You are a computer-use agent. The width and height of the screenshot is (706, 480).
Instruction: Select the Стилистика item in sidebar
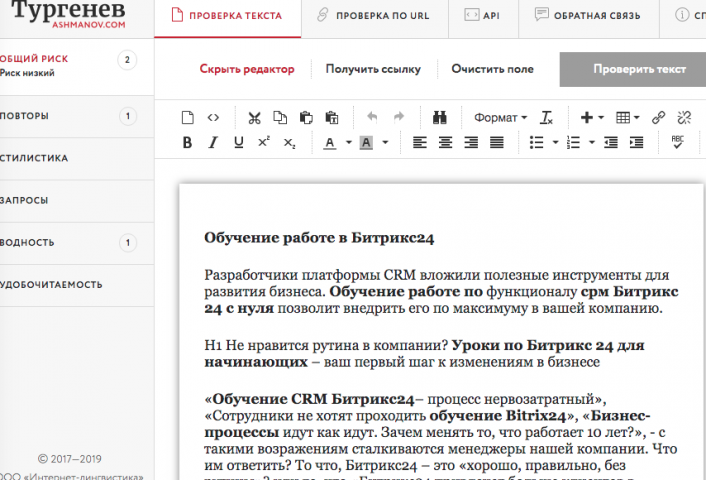coord(36,158)
